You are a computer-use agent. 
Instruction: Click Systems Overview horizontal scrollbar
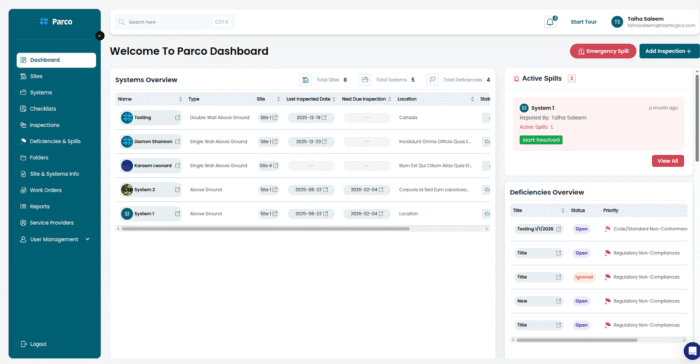[x=265, y=229]
